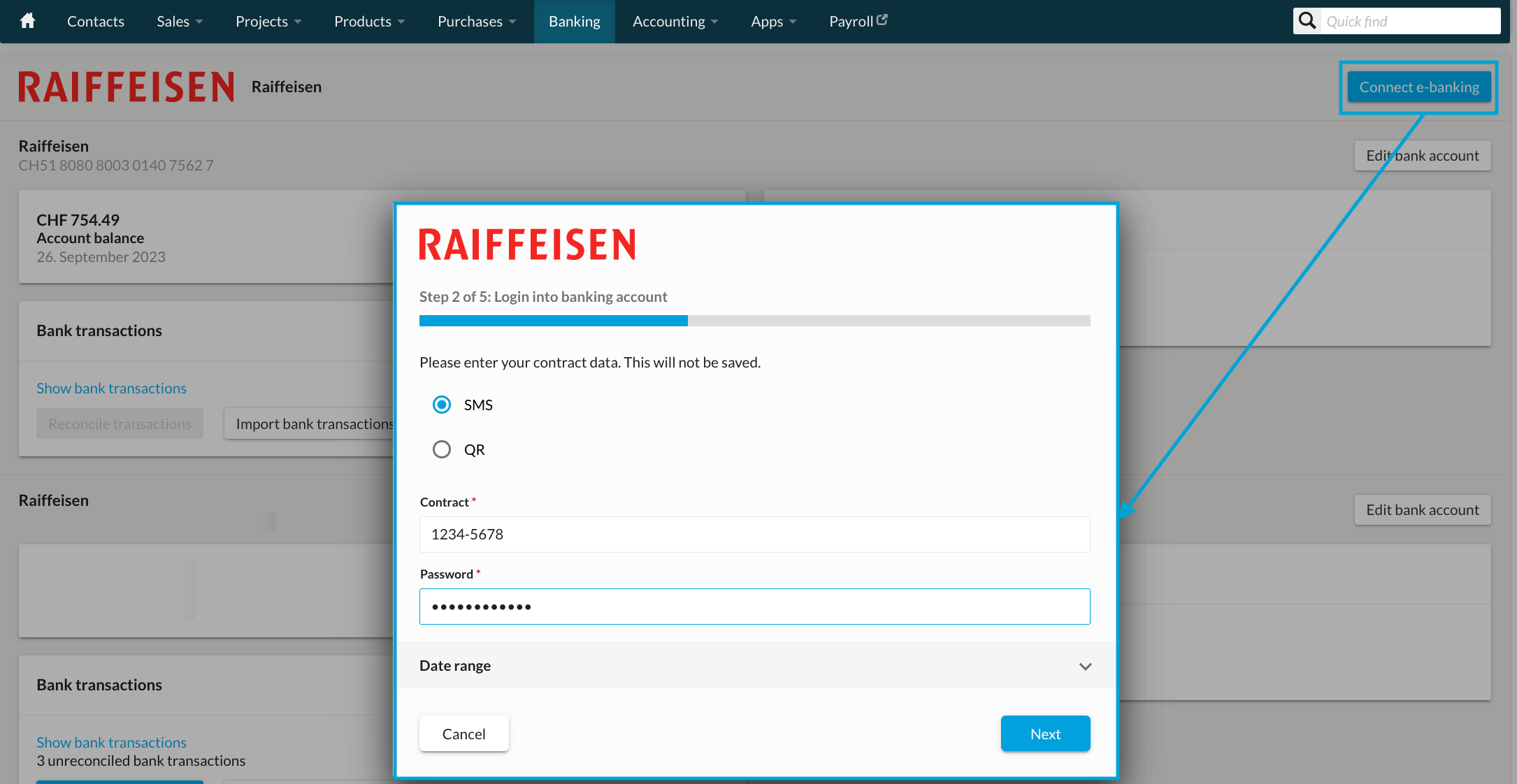
Task: Open the Sales dropdown menu
Action: coord(180,22)
